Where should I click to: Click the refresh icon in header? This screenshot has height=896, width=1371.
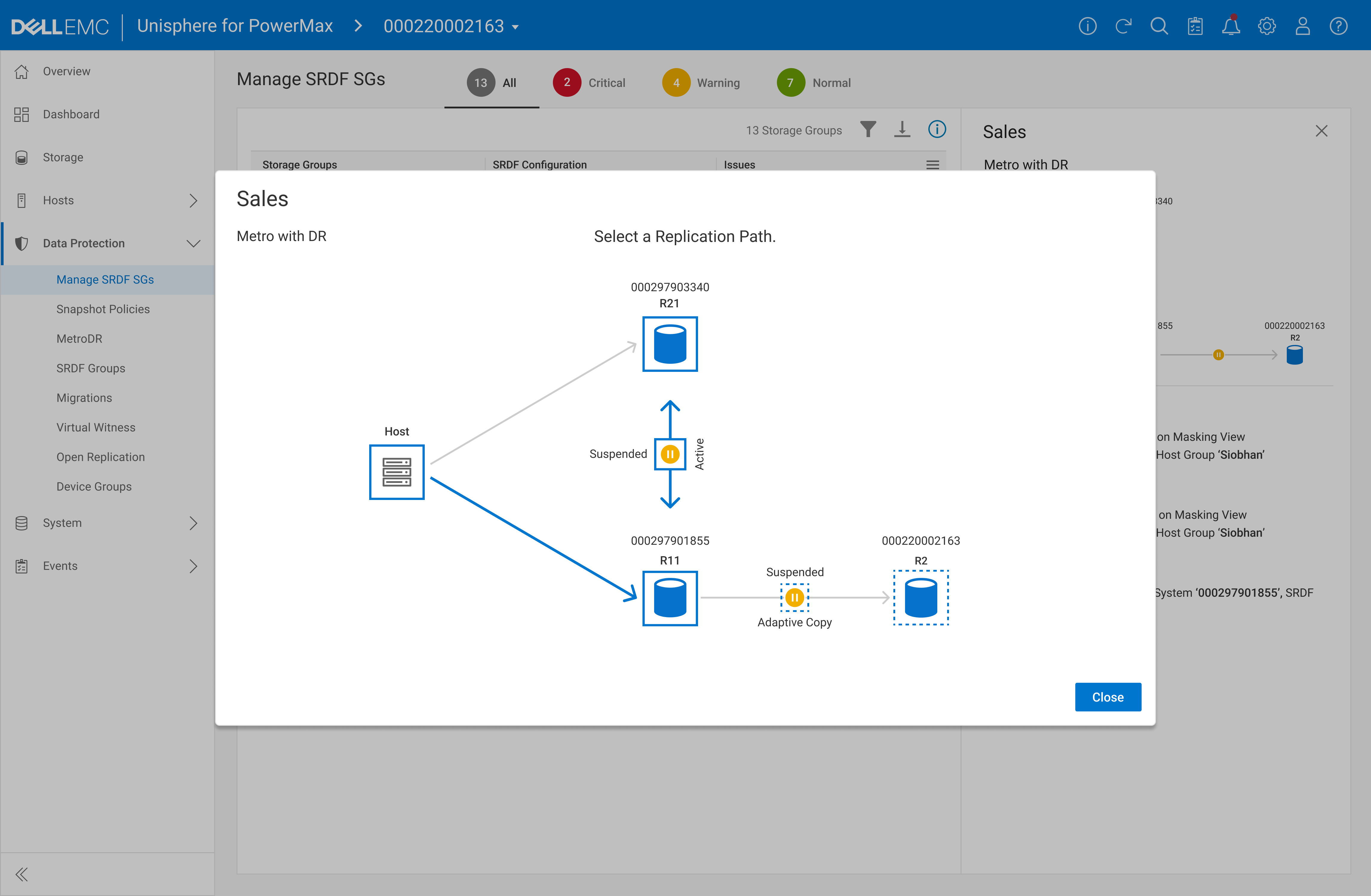point(1123,27)
